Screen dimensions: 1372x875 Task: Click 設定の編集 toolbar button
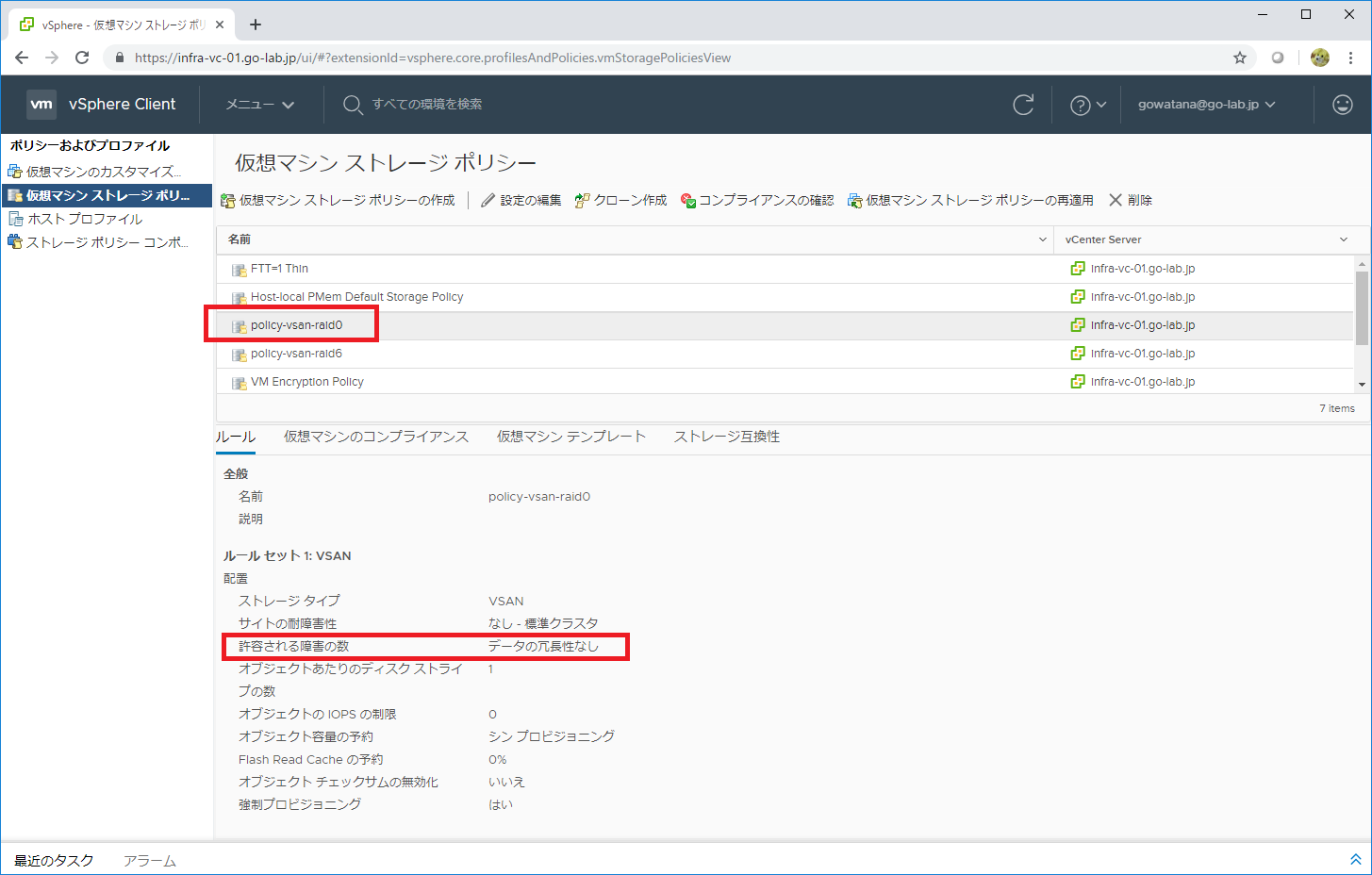521,200
